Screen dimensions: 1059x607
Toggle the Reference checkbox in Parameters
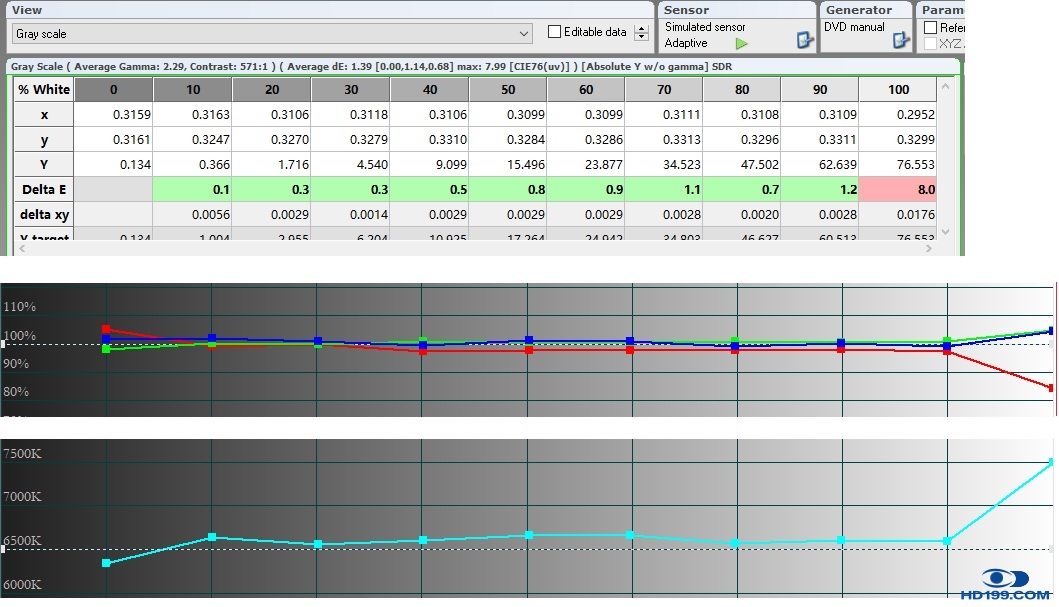click(931, 28)
